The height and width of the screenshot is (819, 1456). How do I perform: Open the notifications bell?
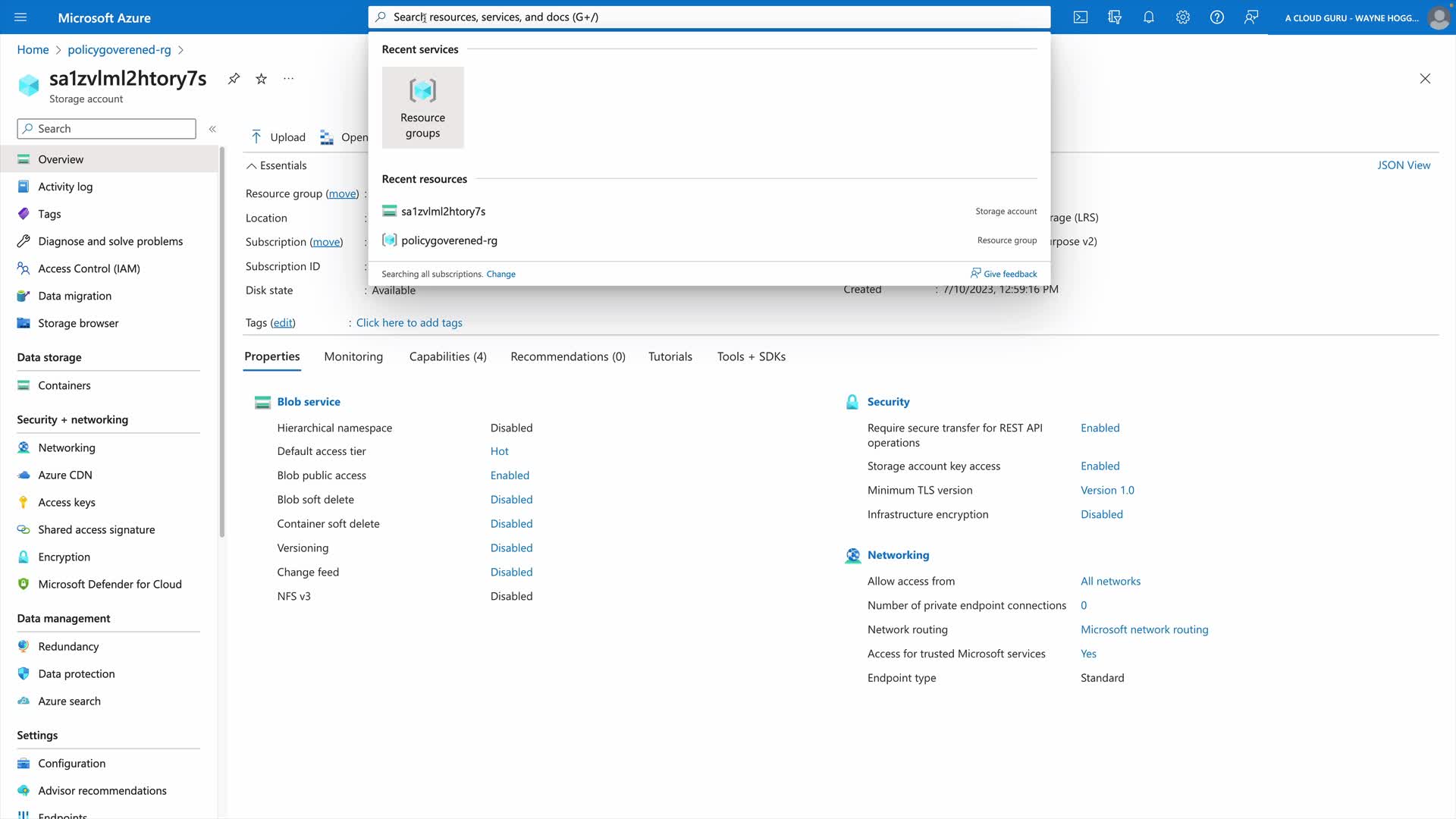(1148, 17)
